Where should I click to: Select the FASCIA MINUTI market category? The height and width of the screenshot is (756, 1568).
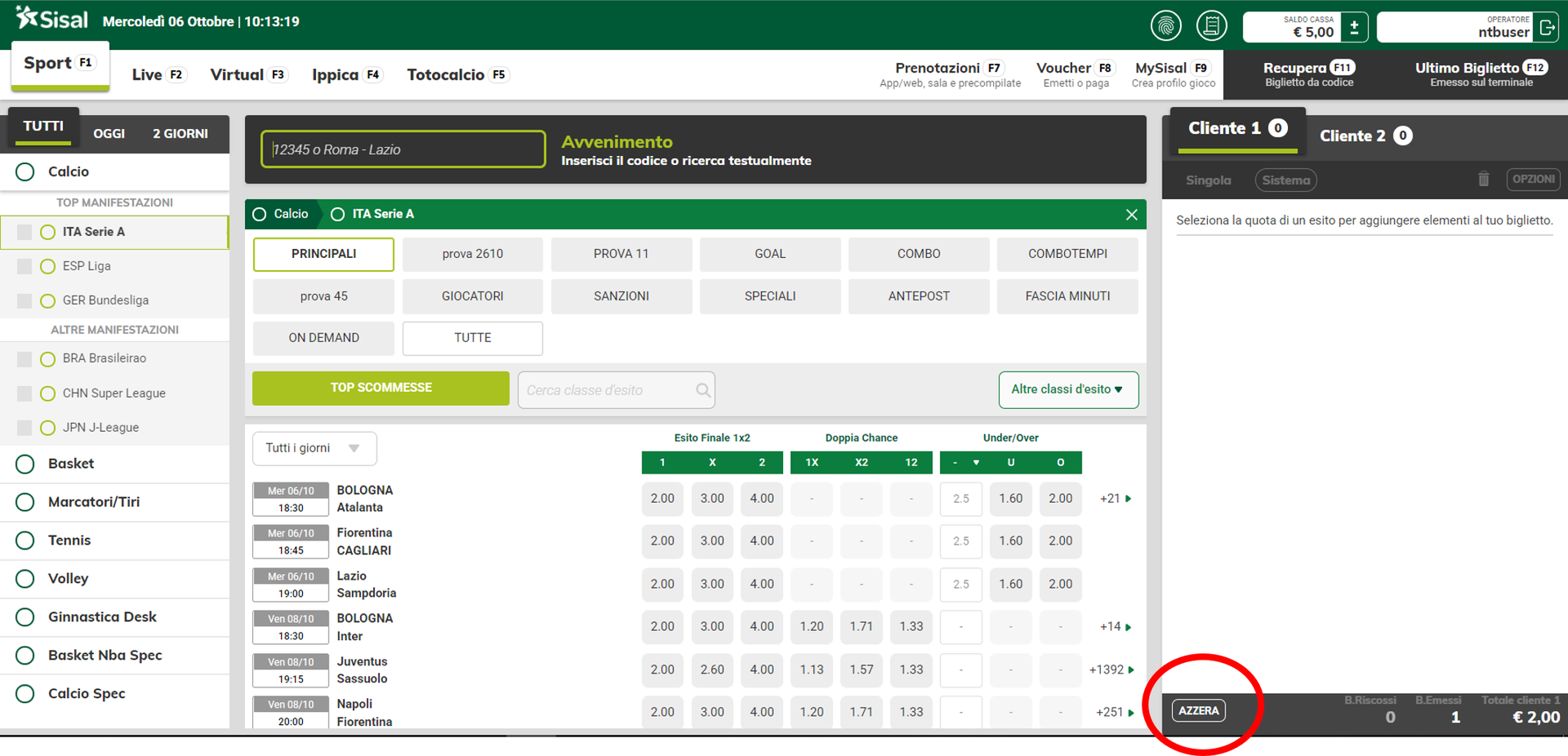click(x=1067, y=296)
